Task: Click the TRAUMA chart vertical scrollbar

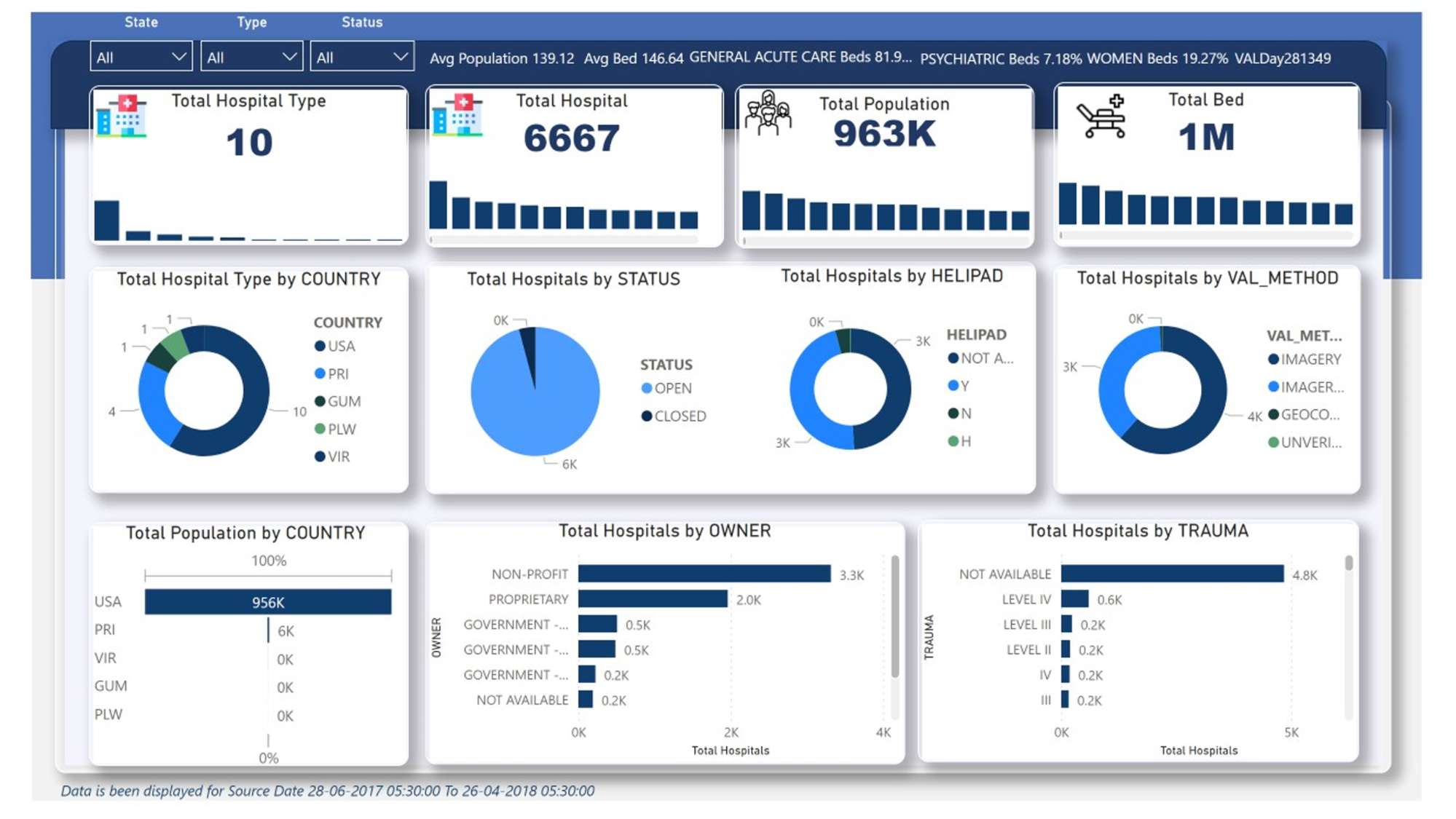Action: (x=1349, y=563)
